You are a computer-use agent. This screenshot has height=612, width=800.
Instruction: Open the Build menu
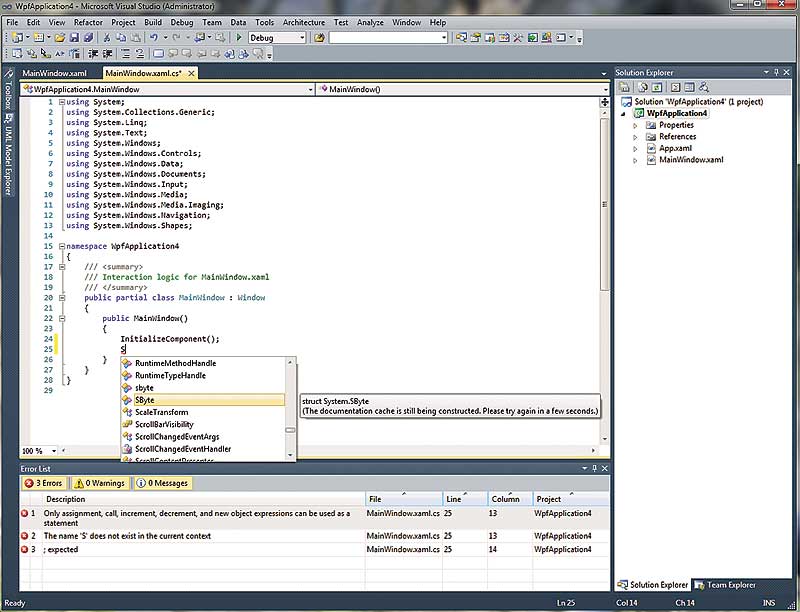pos(153,22)
